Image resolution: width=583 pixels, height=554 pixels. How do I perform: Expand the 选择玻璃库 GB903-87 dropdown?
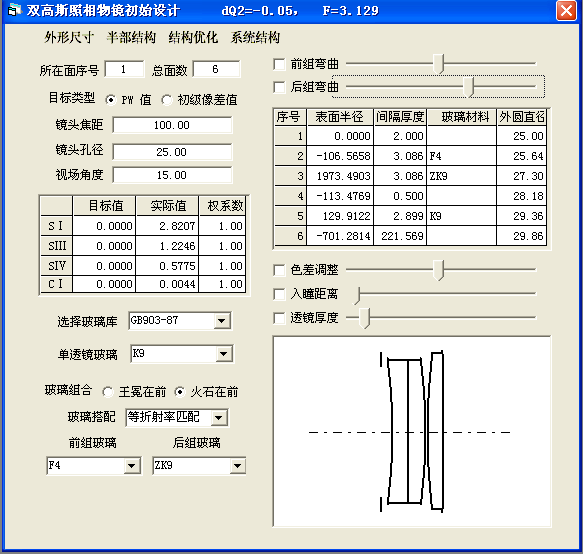click(222, 321)
